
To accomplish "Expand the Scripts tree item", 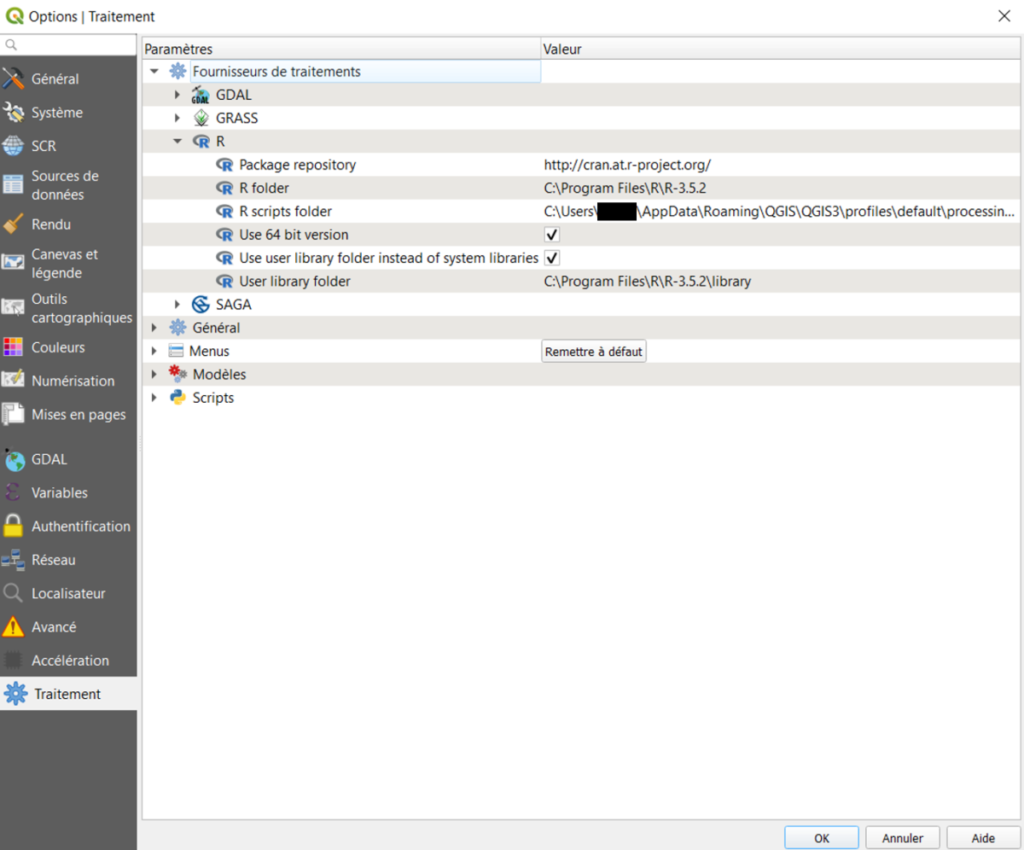I will (x=154, y=397).
